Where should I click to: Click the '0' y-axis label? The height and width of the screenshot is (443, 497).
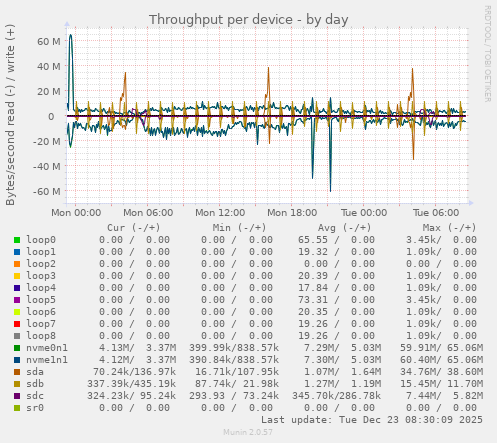[x=51, y=116]
